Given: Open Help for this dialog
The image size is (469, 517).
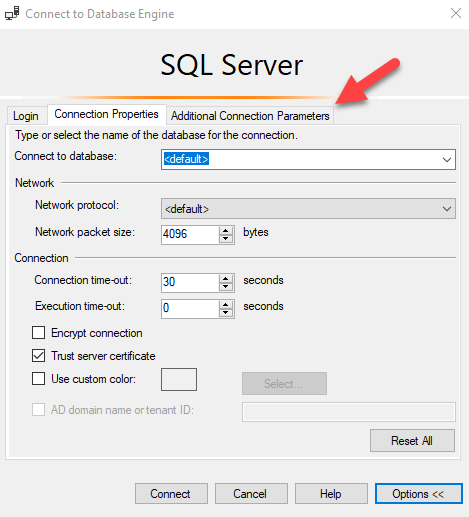Looking at the screenshot, I should pos(331,494).
